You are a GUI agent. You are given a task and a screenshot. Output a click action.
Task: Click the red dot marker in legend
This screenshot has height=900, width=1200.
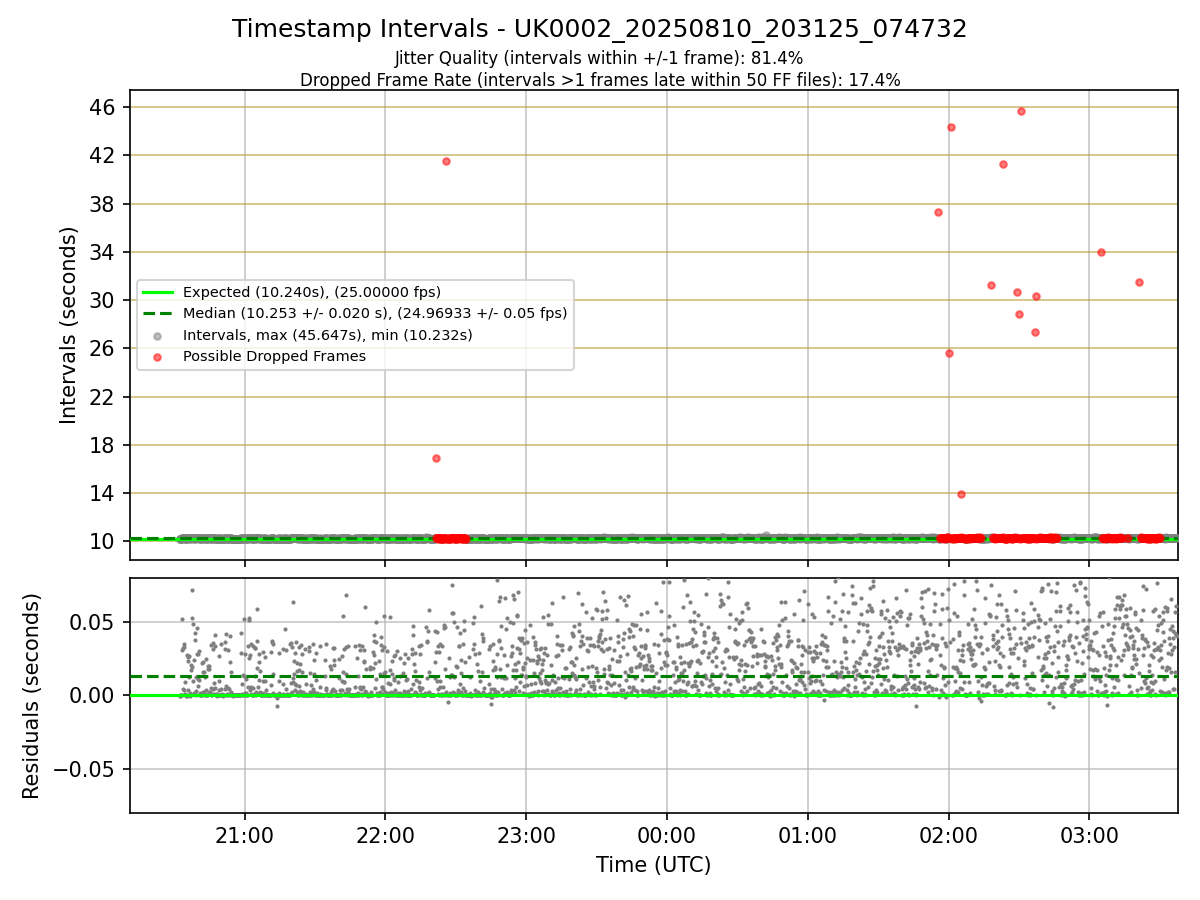pyautogui.click(x=157, y=356)
